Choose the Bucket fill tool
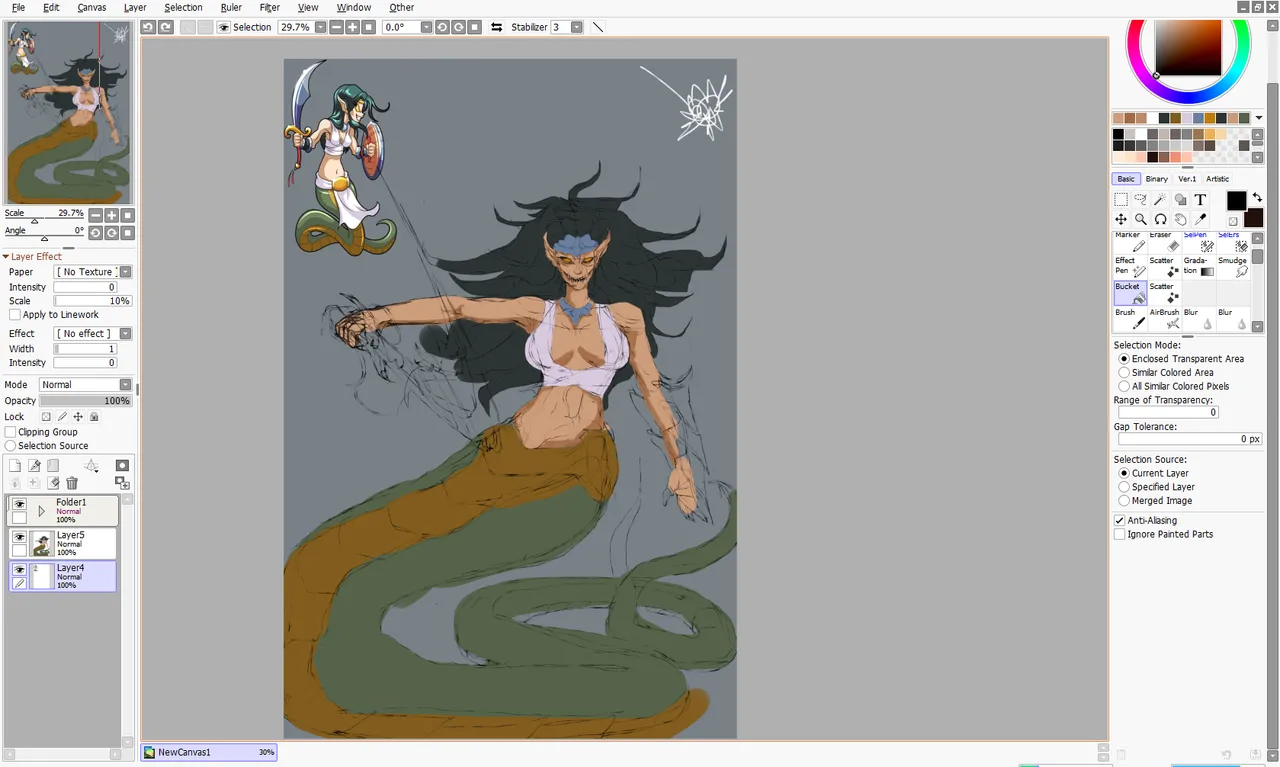 pyautogui.click(x=1130, y=293)
